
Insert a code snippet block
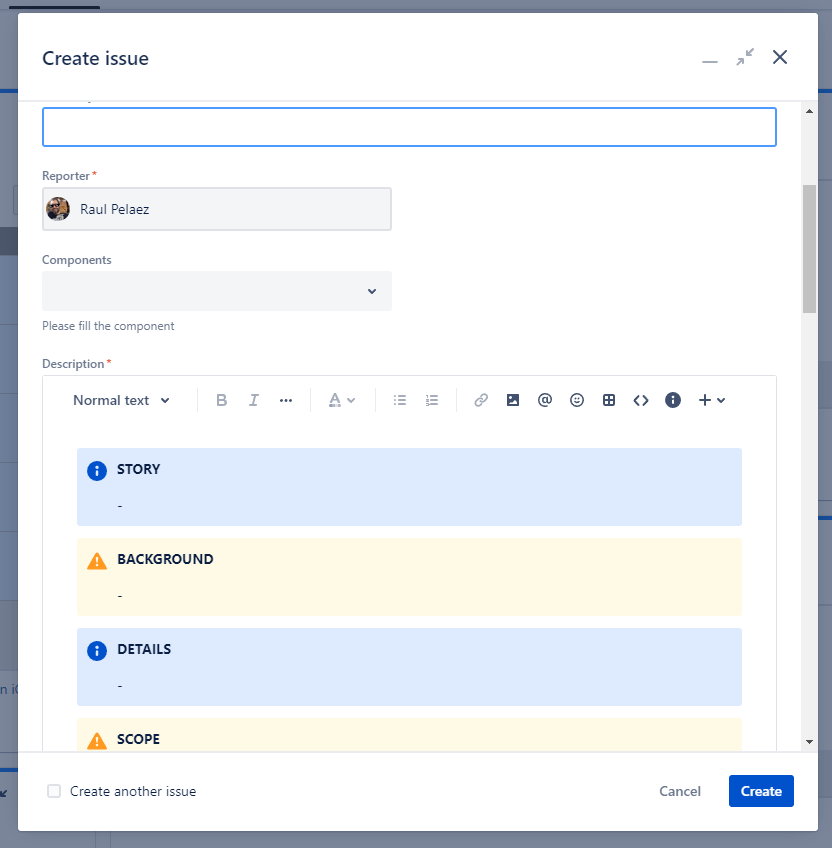(x=641, y=400)
